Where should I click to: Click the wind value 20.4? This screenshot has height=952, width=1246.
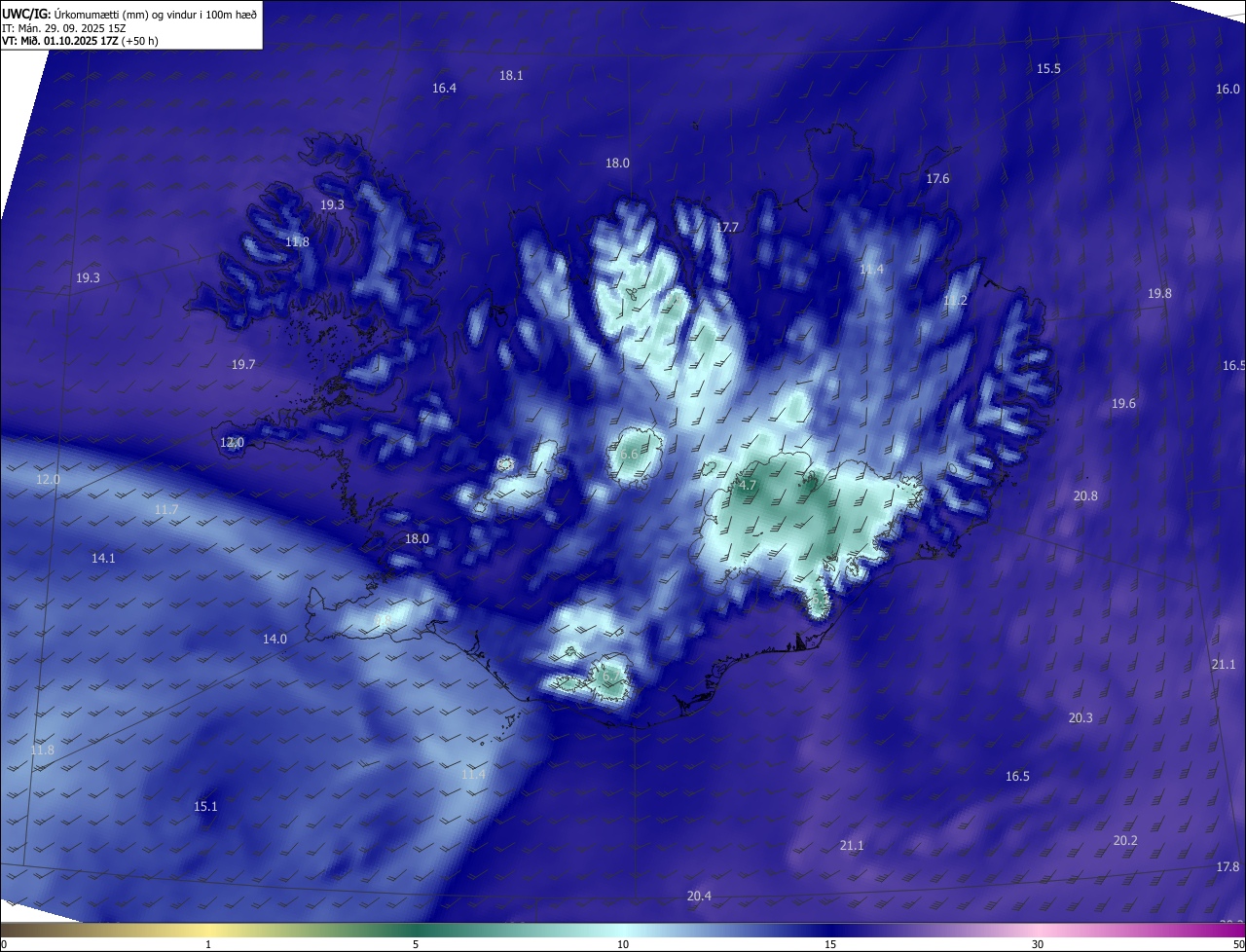click(699, 896)
